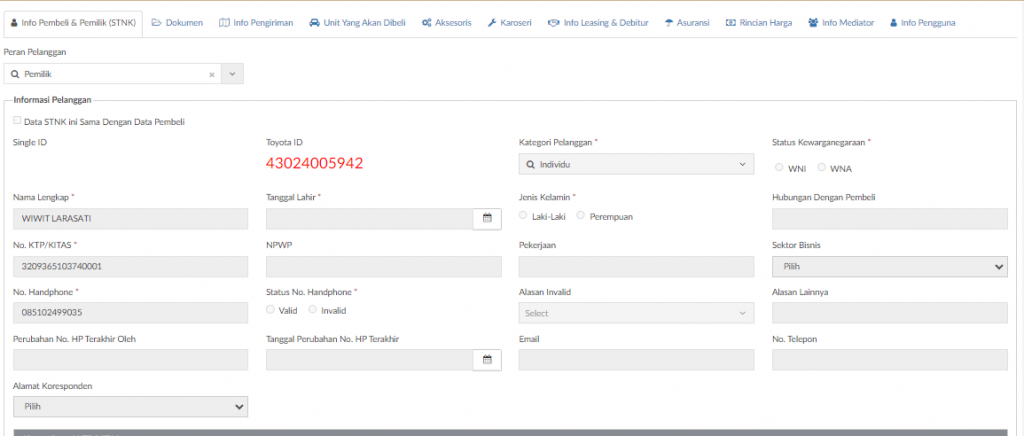
Task: Open the Tanggal Perubahan No. HP calendar icon
Action: pyautogui.click(x=487, y=360)
